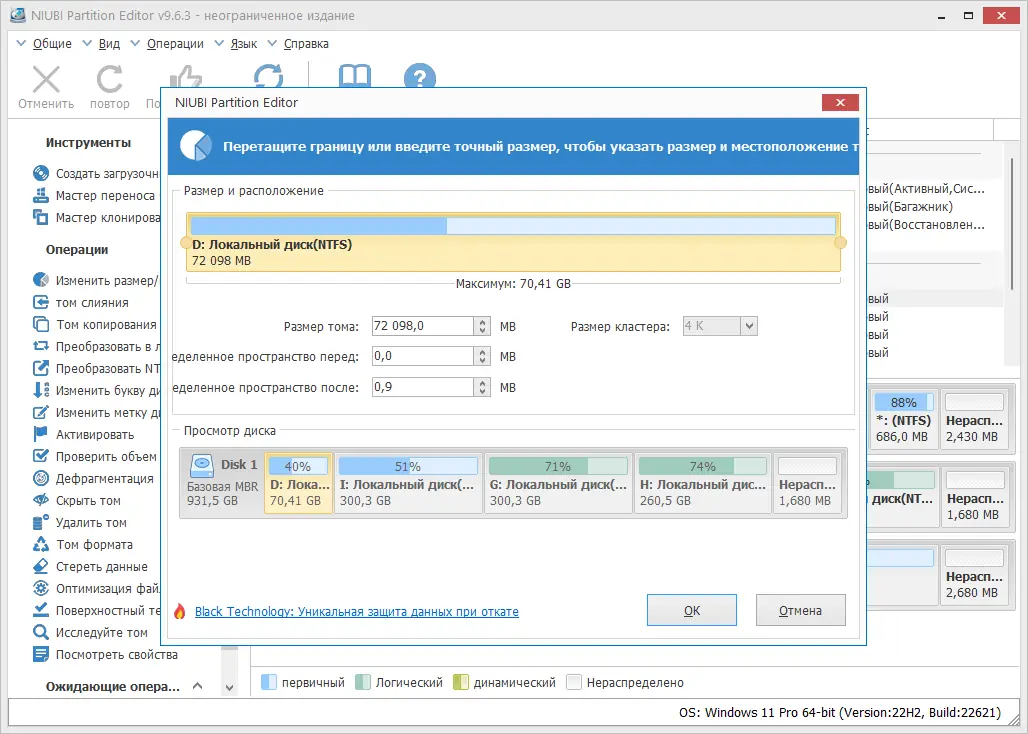Click the explore volume magnifier icon
The image size is (1028, 734).
tap(41, 632)
